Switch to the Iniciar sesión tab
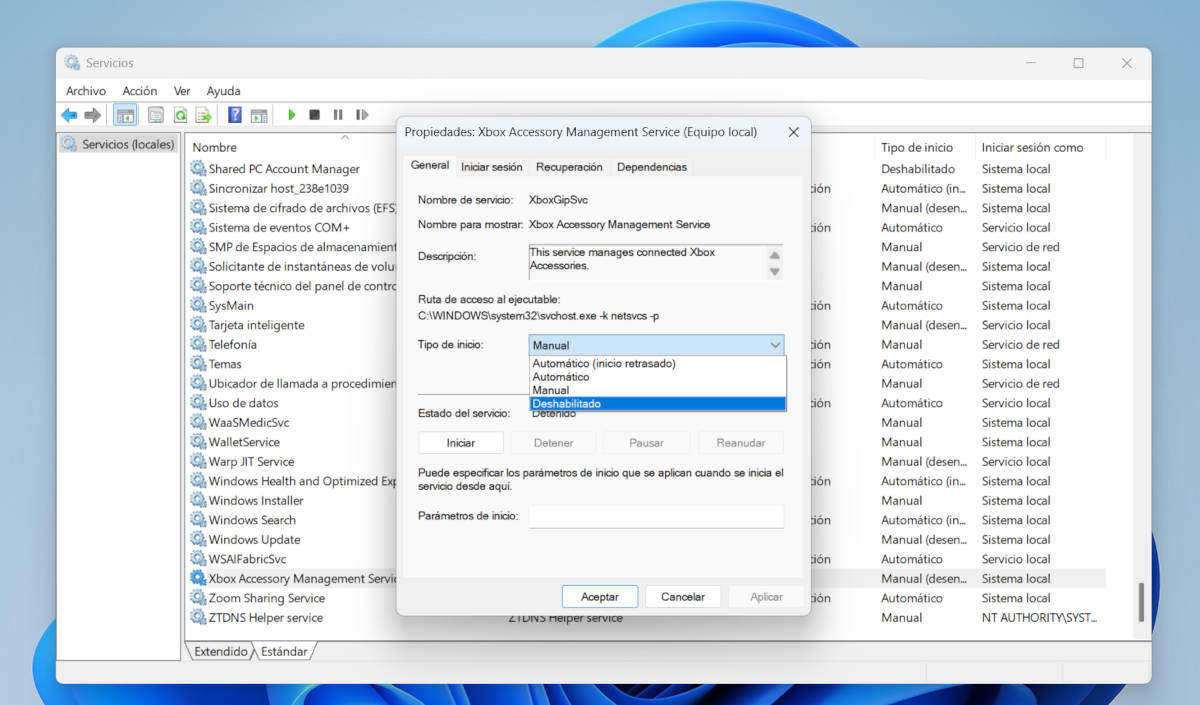 492,167
